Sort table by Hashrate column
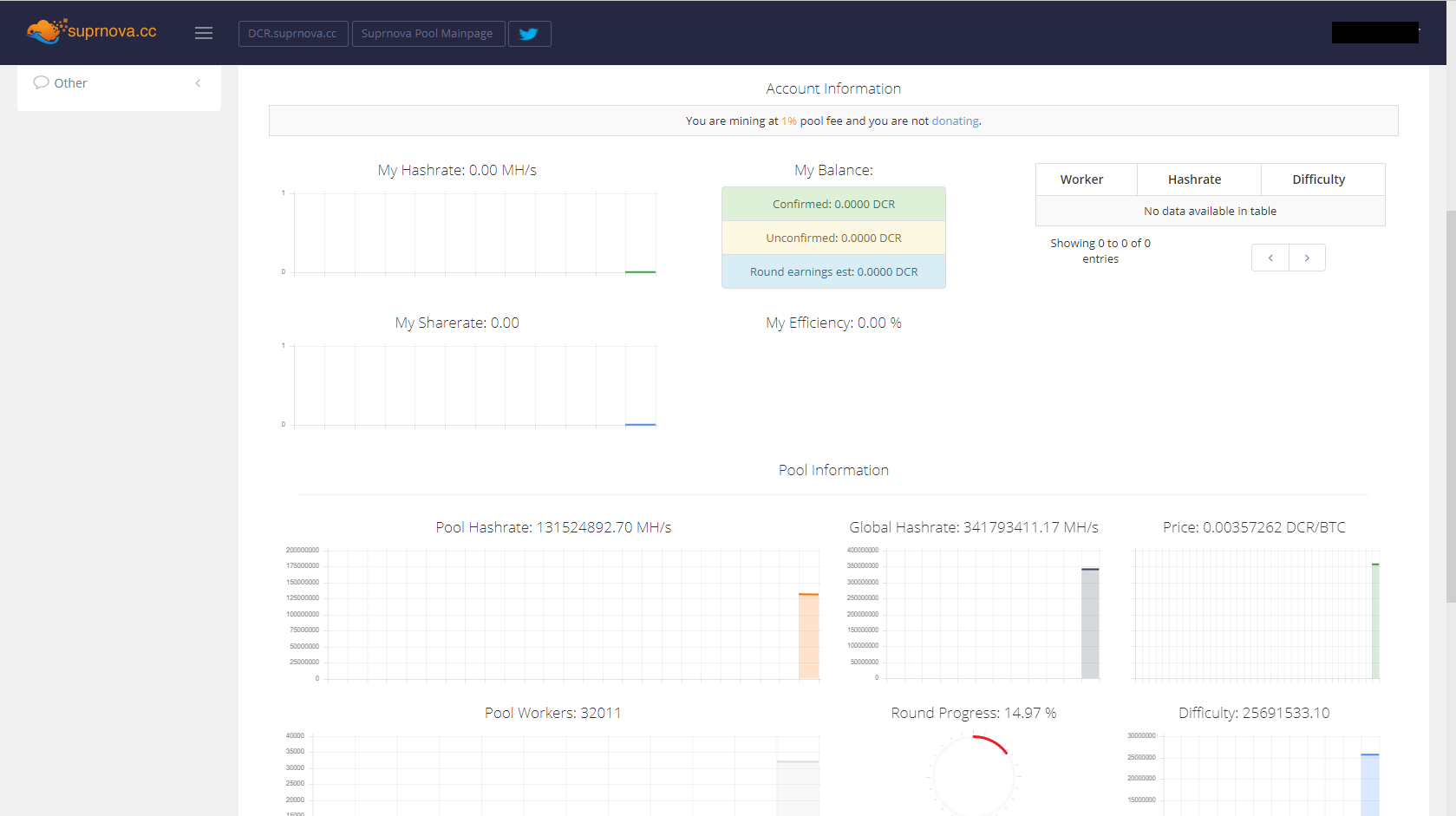 (x=1194, y=180)
